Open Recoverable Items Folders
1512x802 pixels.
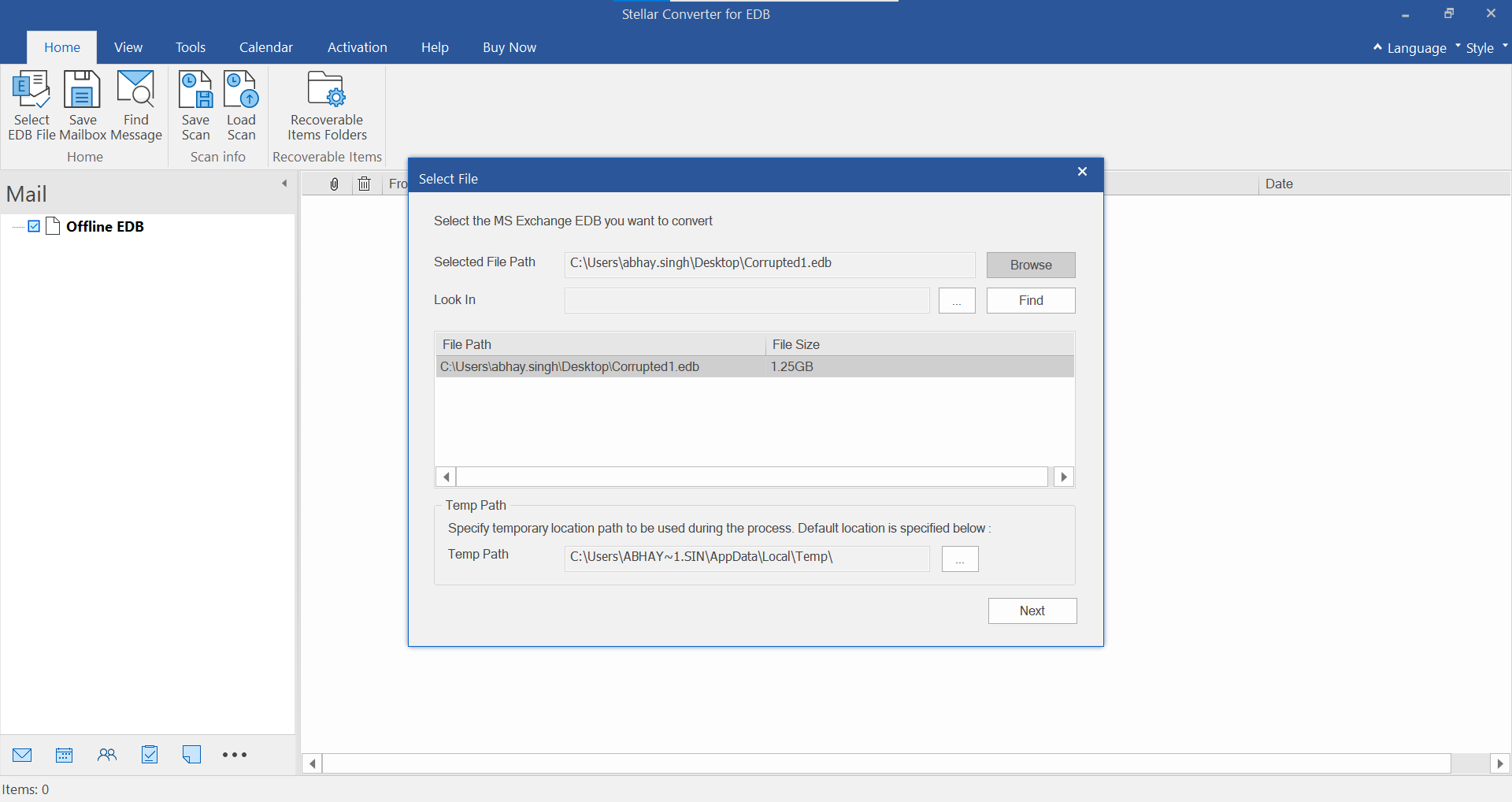tap(327, 106)
